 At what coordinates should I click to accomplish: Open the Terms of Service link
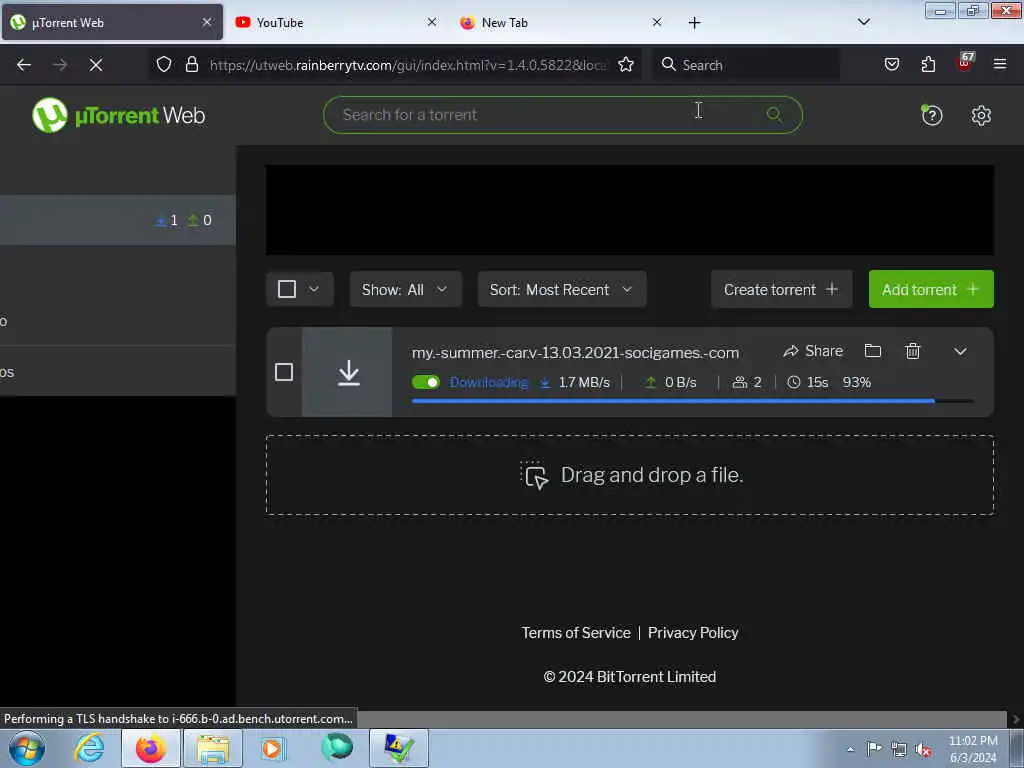575,633
